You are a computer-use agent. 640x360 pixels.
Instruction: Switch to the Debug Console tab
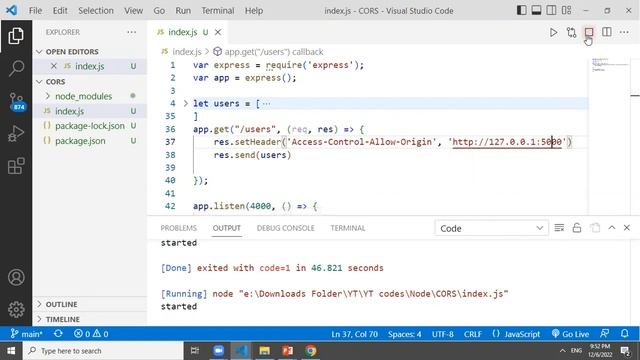click(285, 228)
